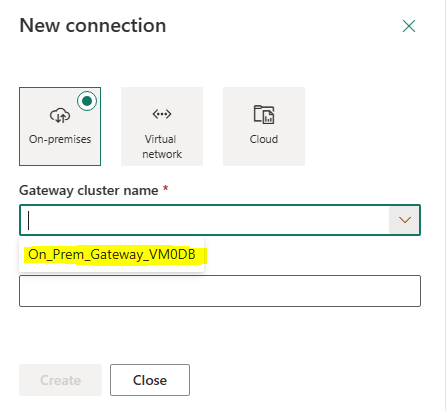Click the Virtual network arrows icon
The image size is (446, 411).
coord(162,114)
